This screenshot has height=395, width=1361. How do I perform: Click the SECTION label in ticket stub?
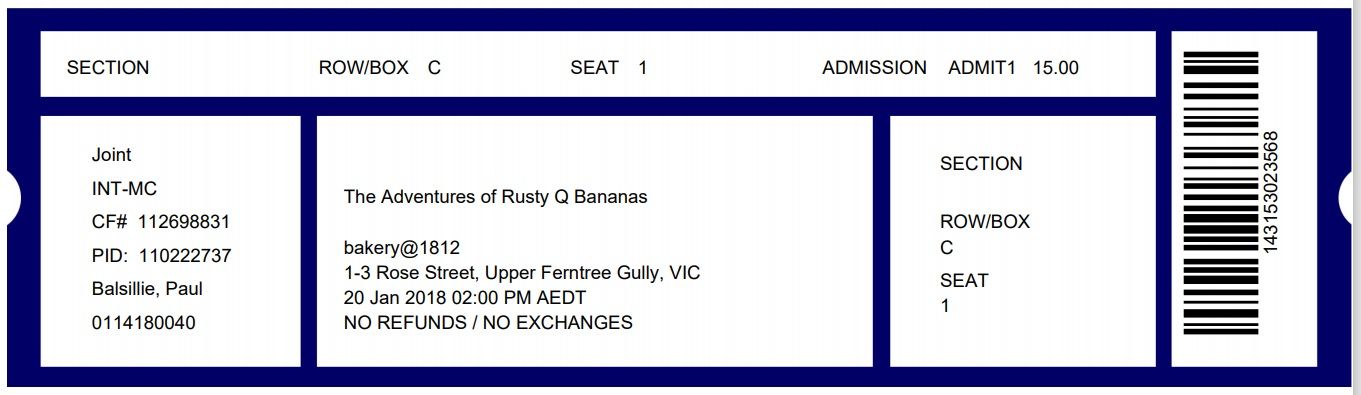981,164
